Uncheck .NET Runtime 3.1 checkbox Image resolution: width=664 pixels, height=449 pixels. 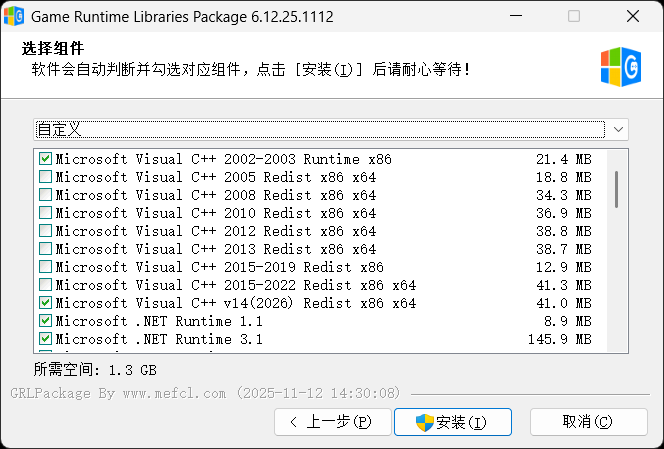pos(45,339)
